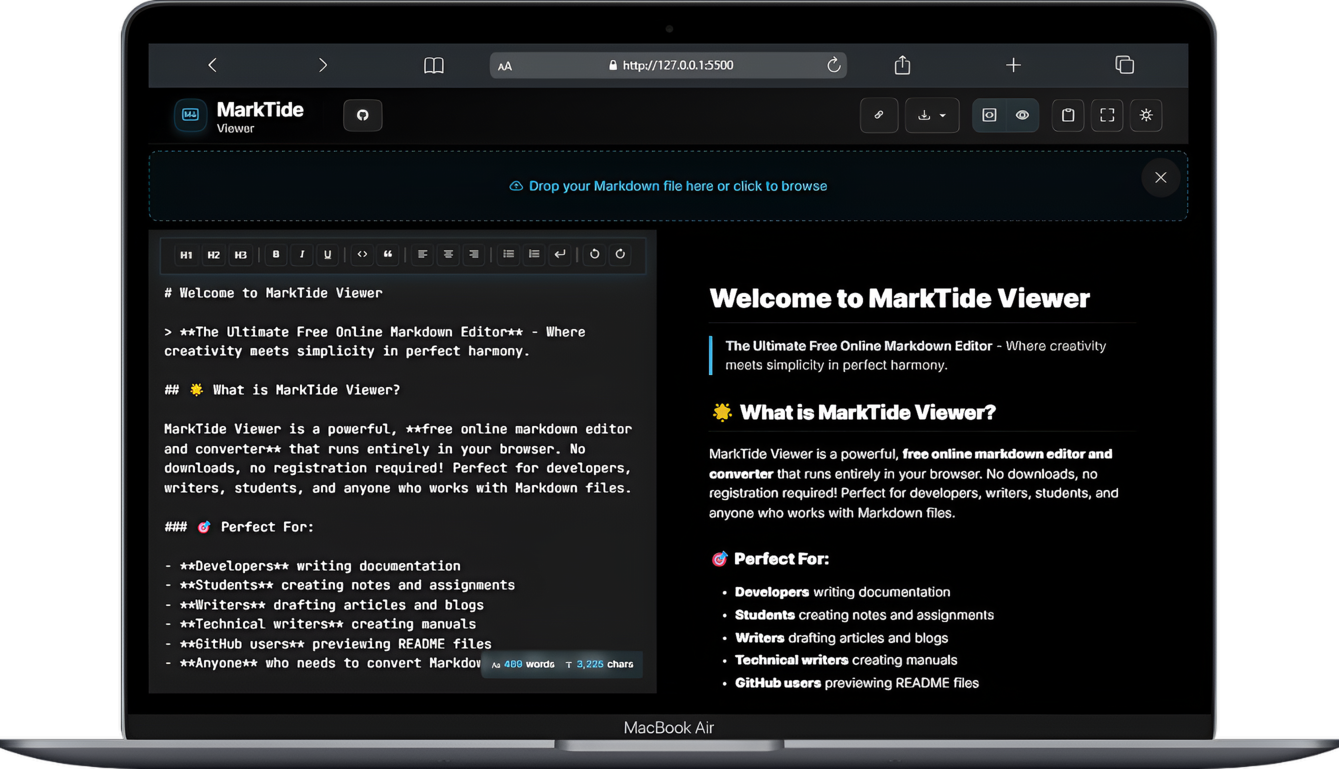
Task: Go back in the browser
Action: 212,65
